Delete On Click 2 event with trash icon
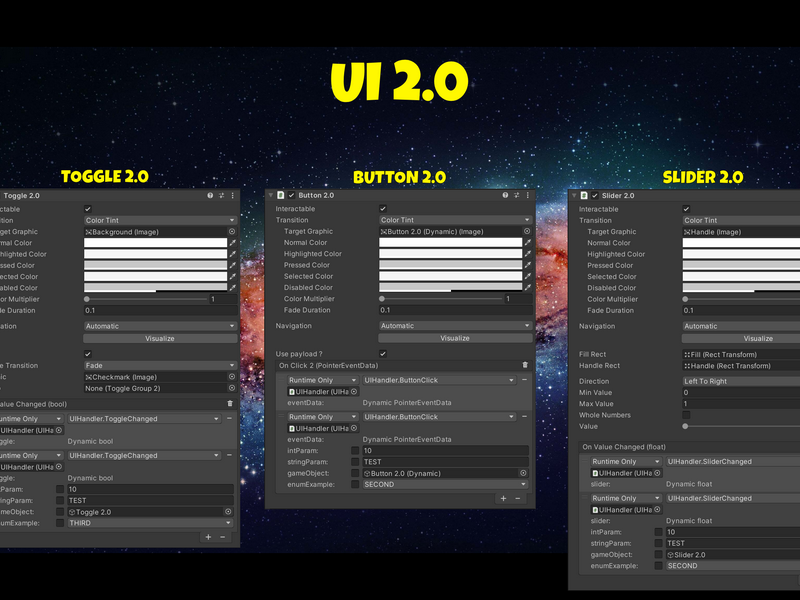The height and width of the screenshot is (600, 800). tap(525, 365)
